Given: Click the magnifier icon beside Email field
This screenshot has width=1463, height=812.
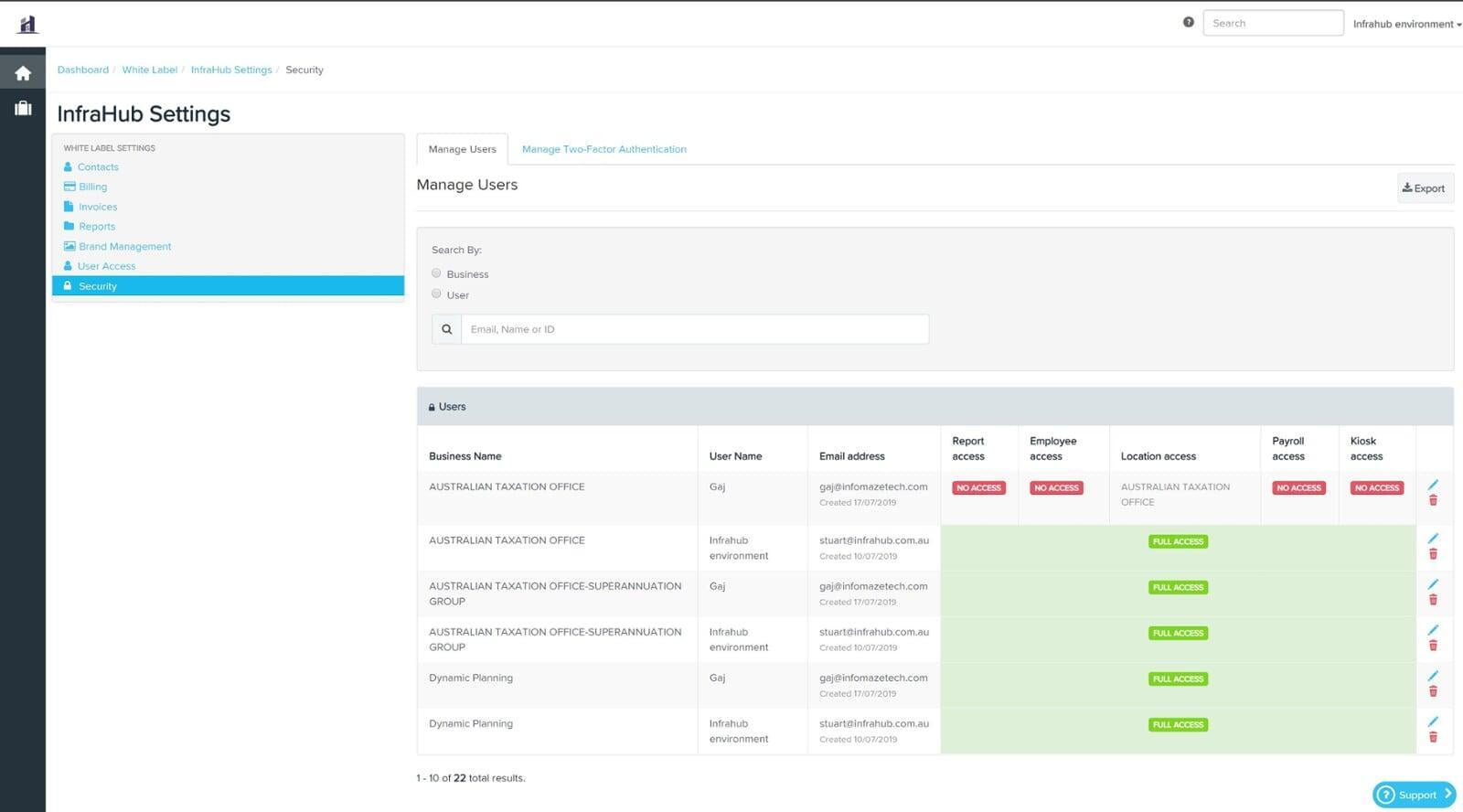Looking at the screenshot, I should [446, 329].
